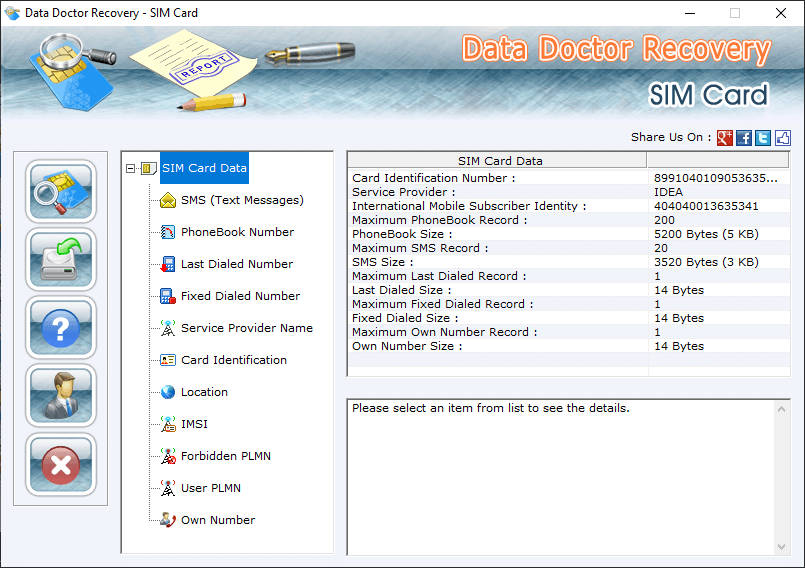
Task: Click the 8991040109053635... value cell
Action: point(716,178)
